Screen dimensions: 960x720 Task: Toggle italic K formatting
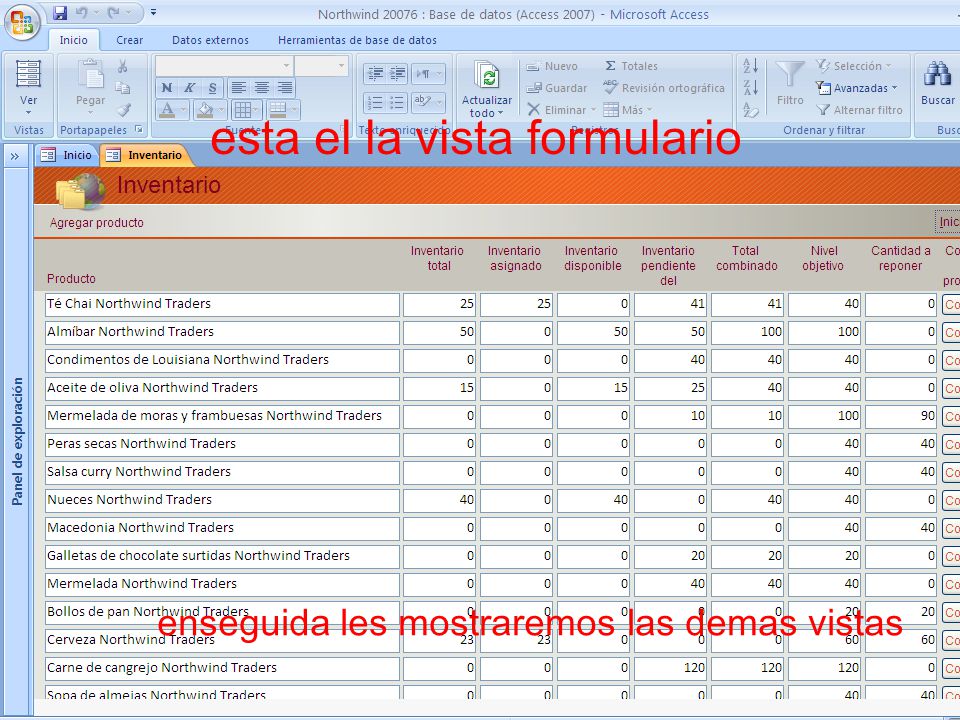pos(190,88)
